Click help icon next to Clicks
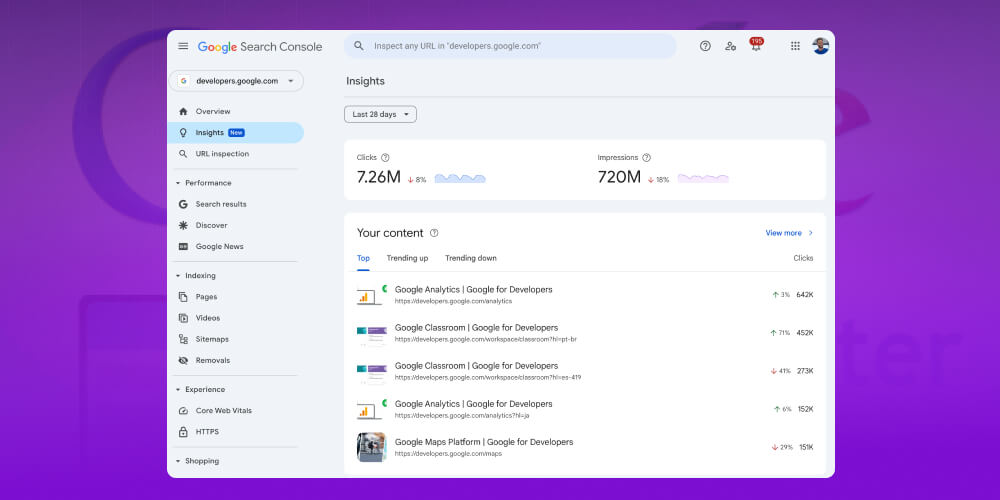1000x500 pixels. click(x=385, y=158)
